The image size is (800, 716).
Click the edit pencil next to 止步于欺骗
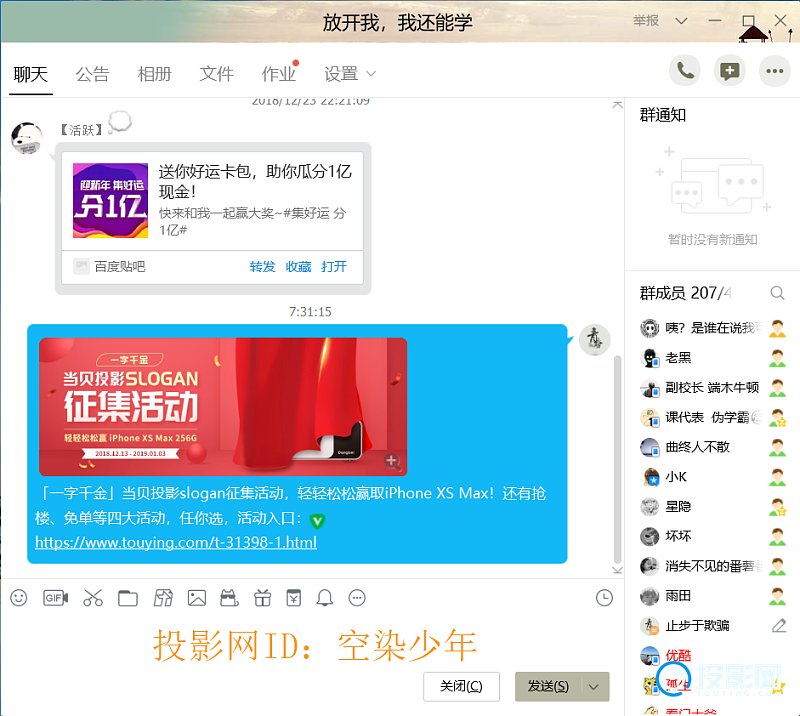click(779, 625)
